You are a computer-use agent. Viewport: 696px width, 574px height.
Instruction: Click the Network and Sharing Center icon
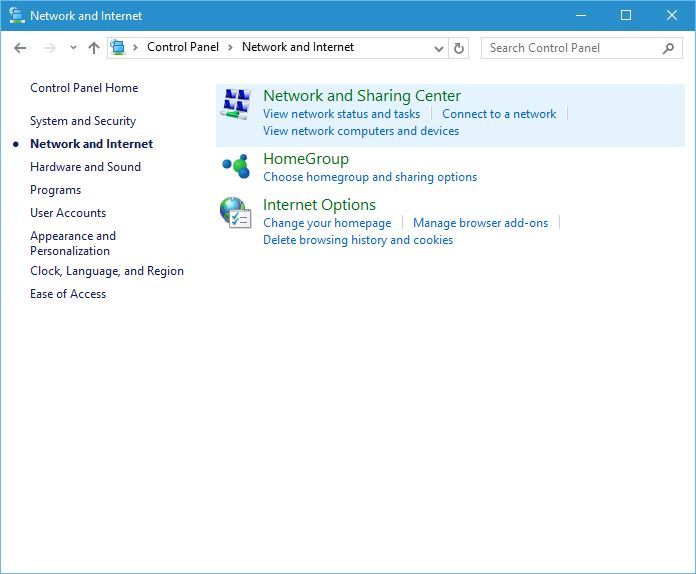coord(236,105)
